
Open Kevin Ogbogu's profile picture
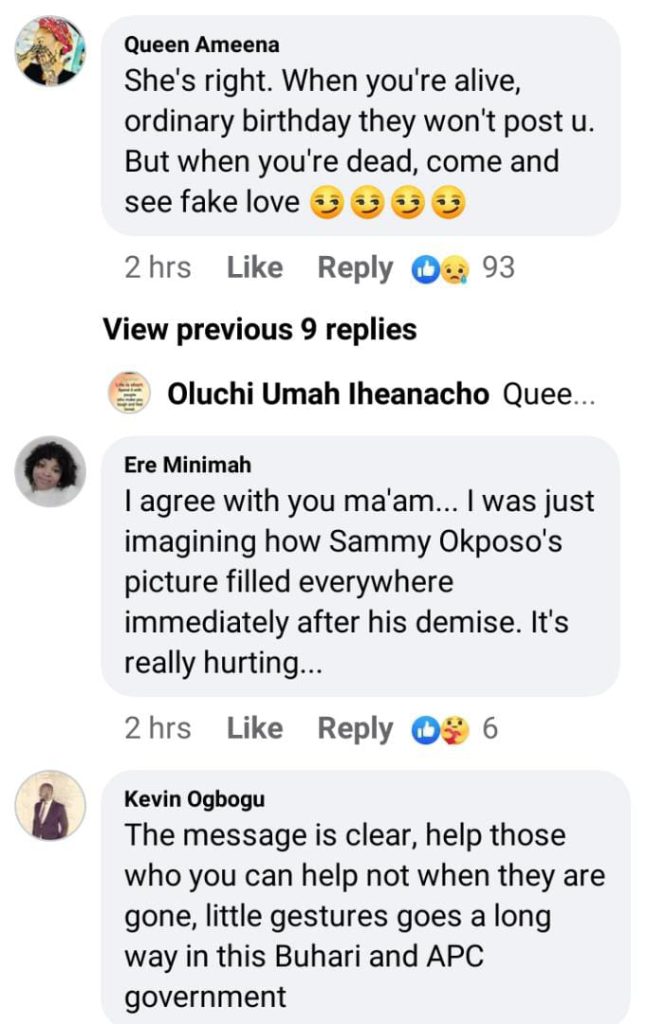click(x=50, y=805)
